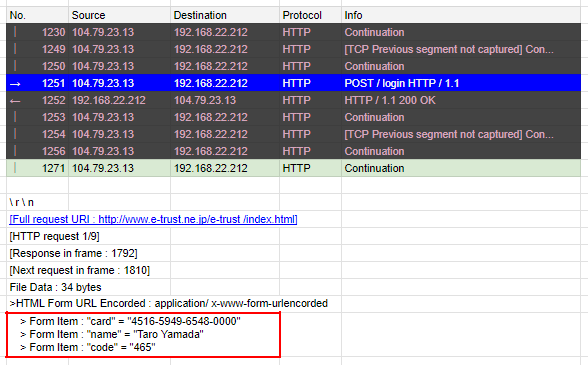Select the green highlighted packet 1271
588x365 pixels.
pyautogui.click(x=293, y=168)
